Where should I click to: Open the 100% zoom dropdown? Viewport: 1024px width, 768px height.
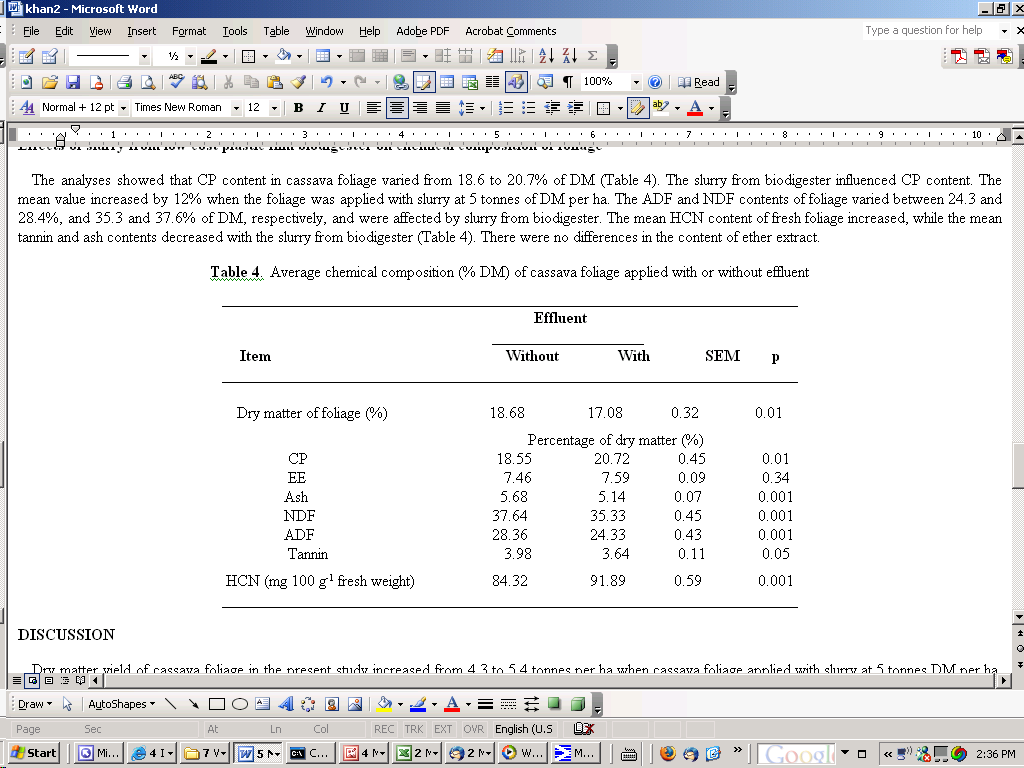pyautogui.click(x=635, y=82)
